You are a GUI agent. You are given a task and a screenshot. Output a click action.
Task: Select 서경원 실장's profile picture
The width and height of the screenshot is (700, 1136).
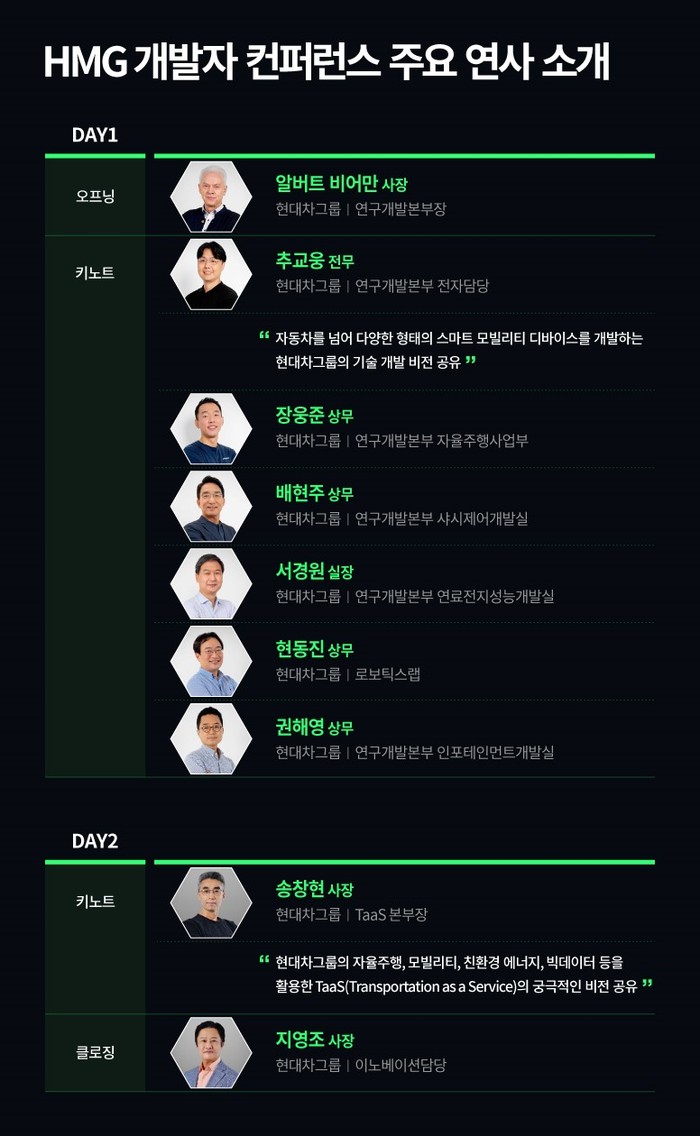[x=210, y=584]
